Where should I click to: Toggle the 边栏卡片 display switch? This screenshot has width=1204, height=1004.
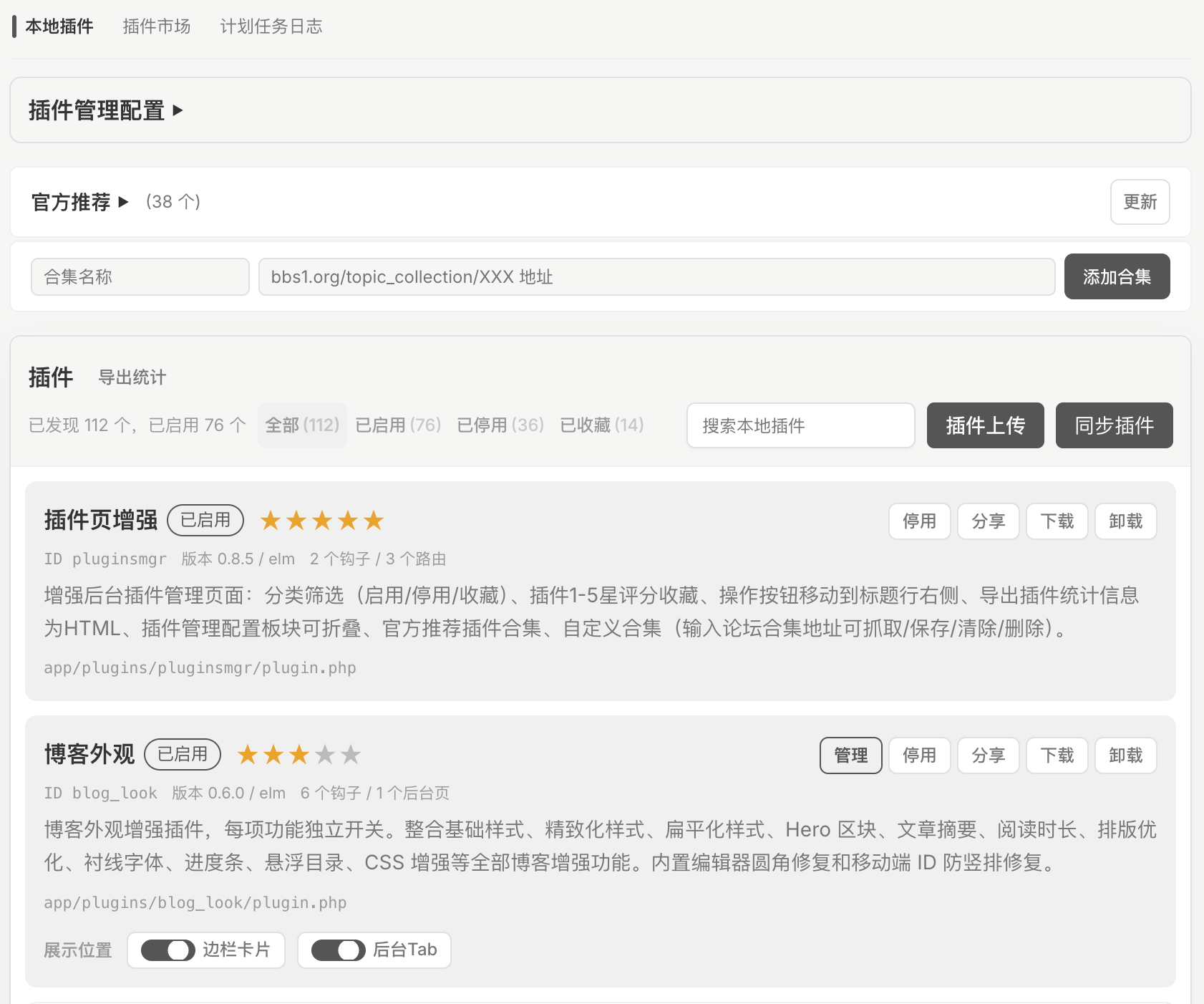[x=168, y=950]
